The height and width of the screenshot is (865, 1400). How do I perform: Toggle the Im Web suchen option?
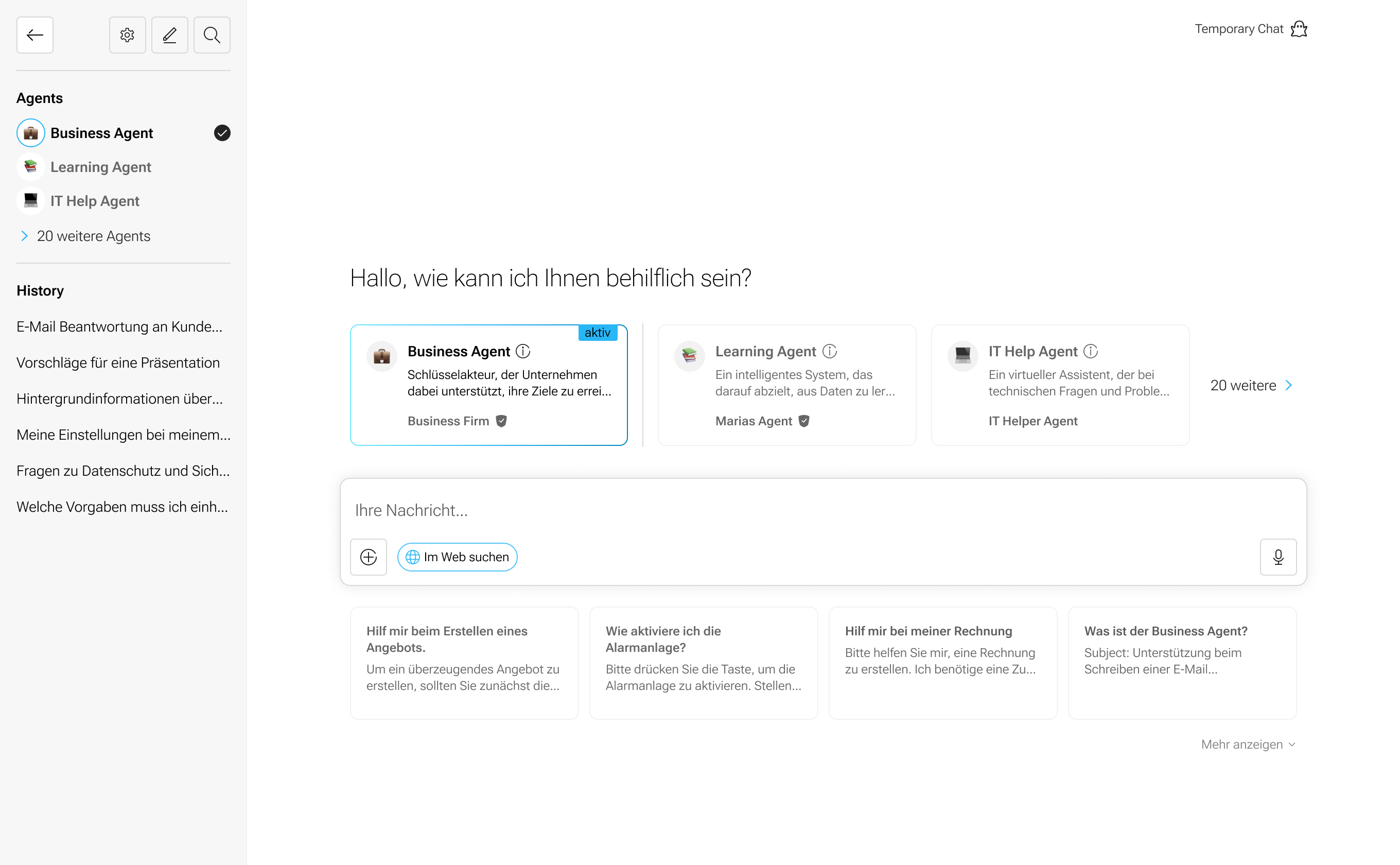tap(457, 557)
